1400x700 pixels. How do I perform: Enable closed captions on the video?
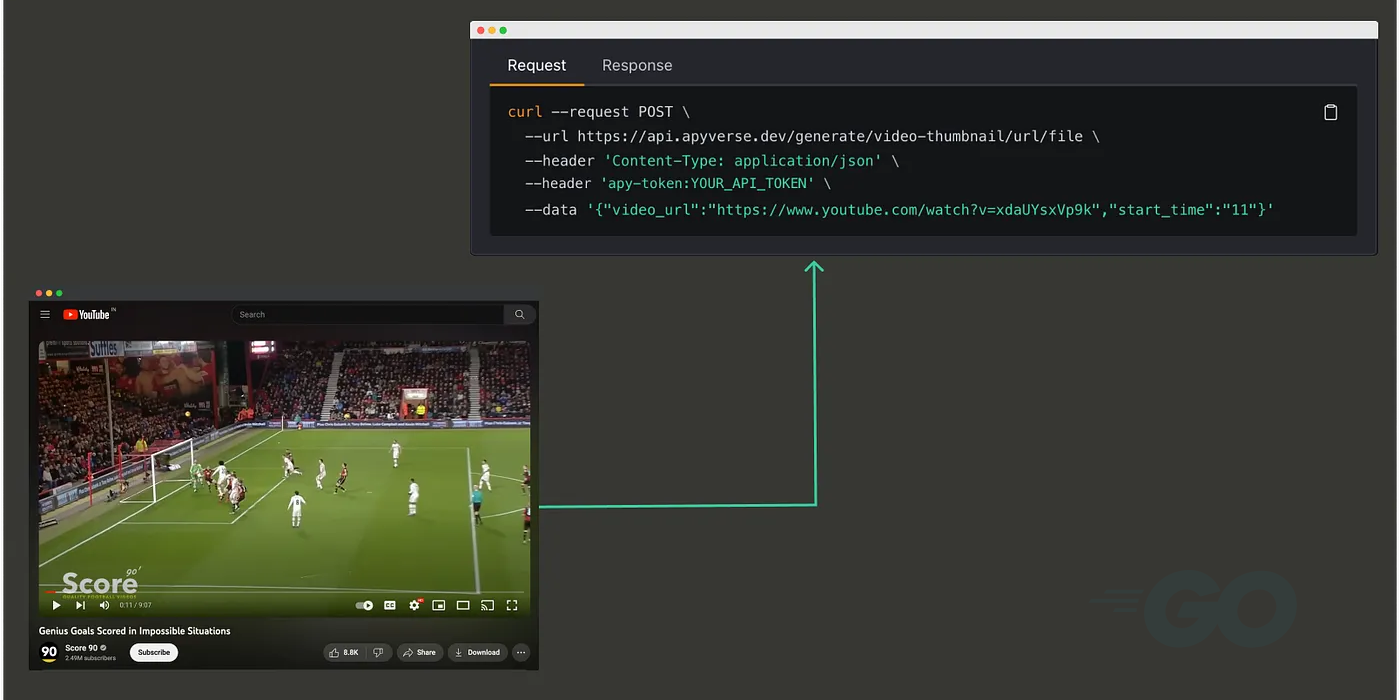coord(389,605)
